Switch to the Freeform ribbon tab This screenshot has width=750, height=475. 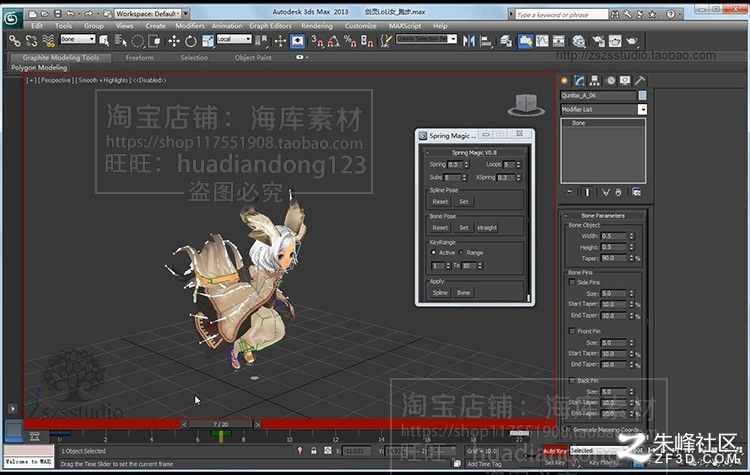pyautogui.click(x=140, y=58)
